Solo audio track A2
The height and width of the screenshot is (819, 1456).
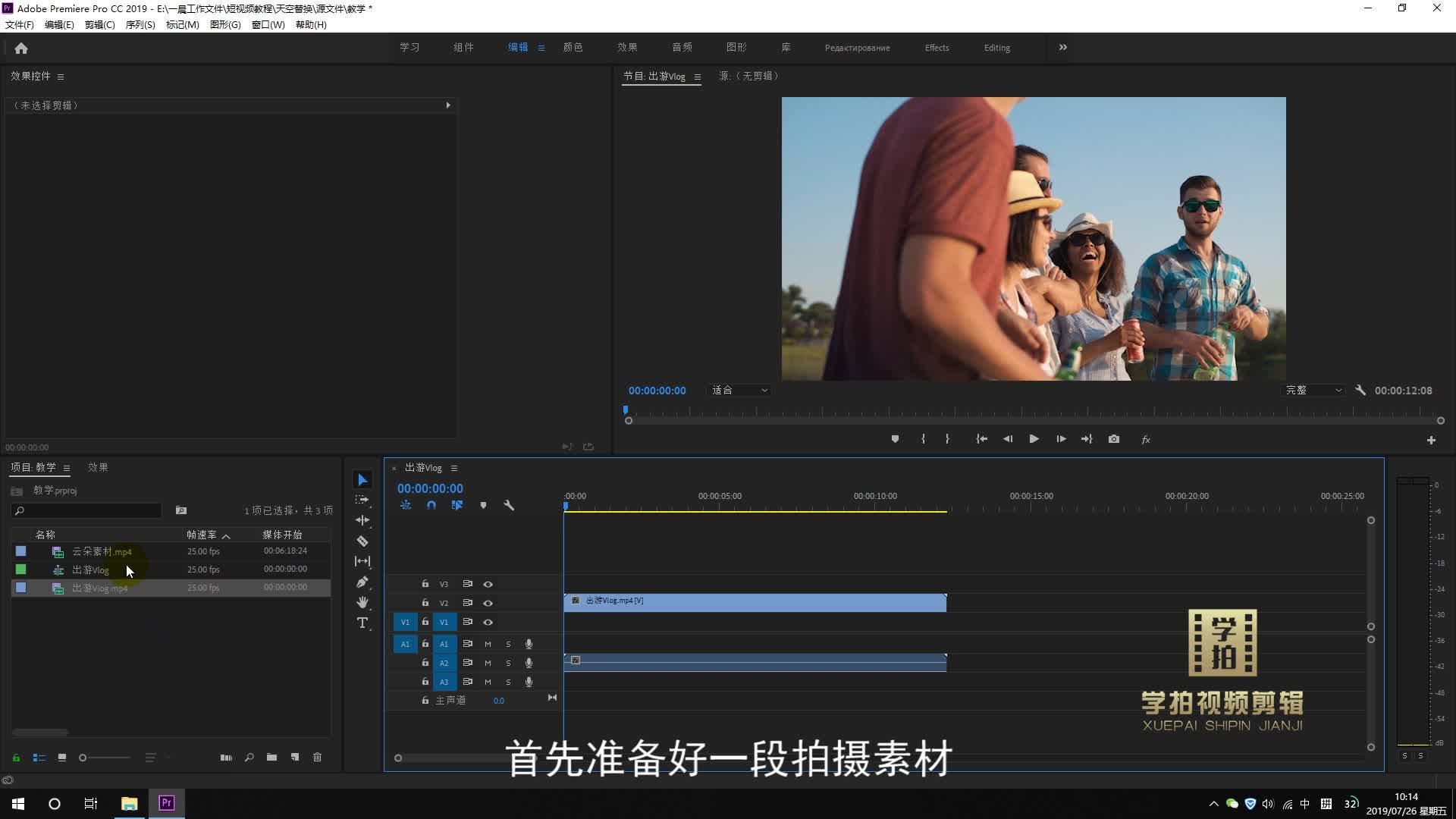tap(508, 663)
